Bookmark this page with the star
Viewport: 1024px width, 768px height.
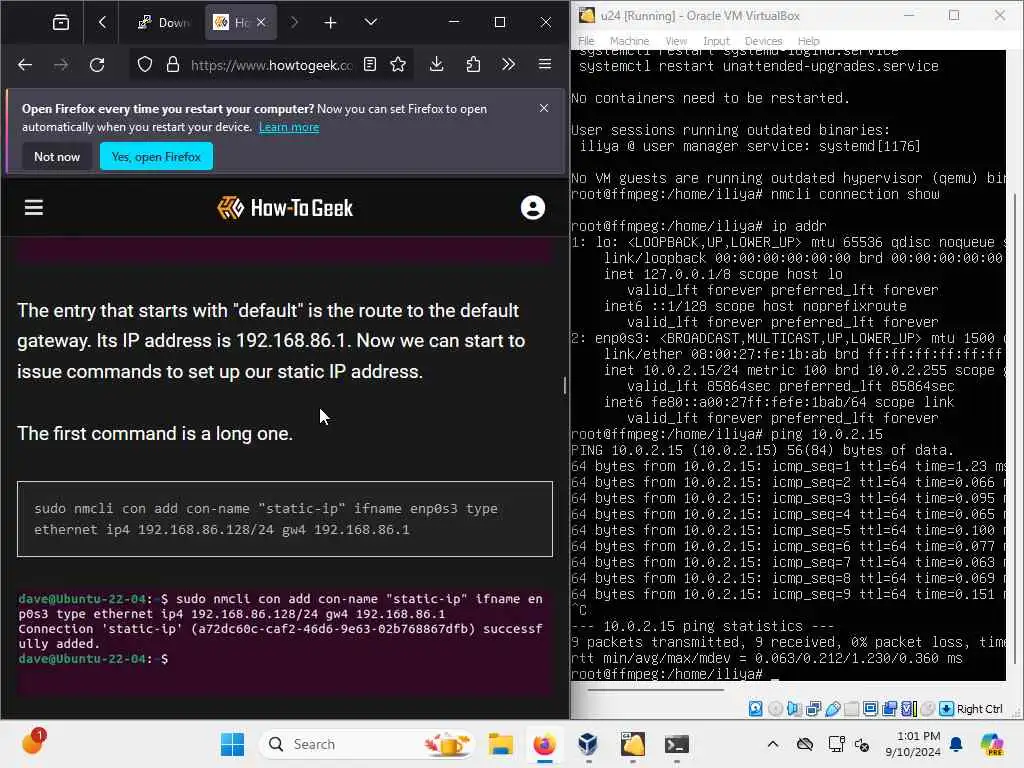point(398,65)
